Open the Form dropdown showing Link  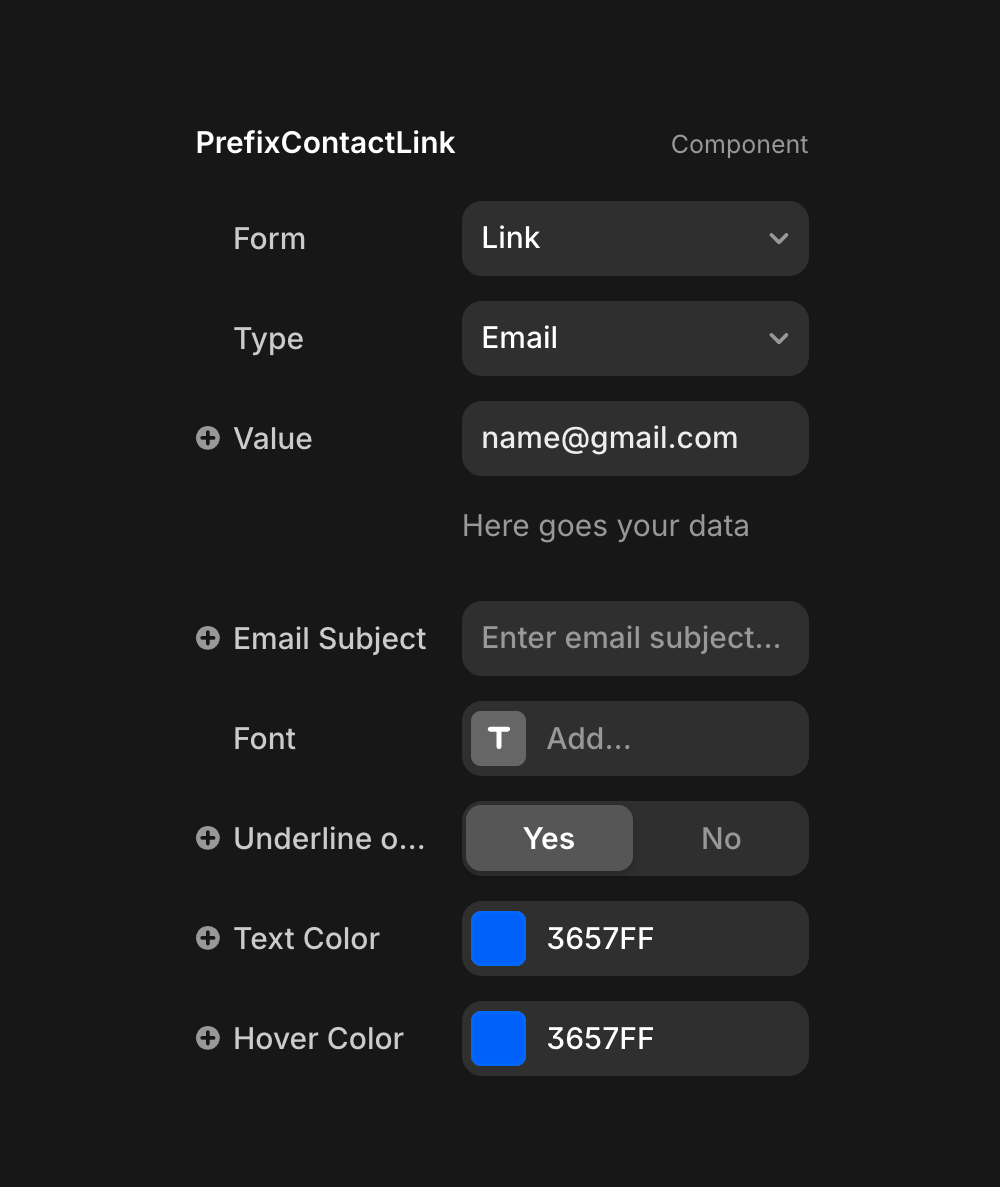tap(620, 238)
